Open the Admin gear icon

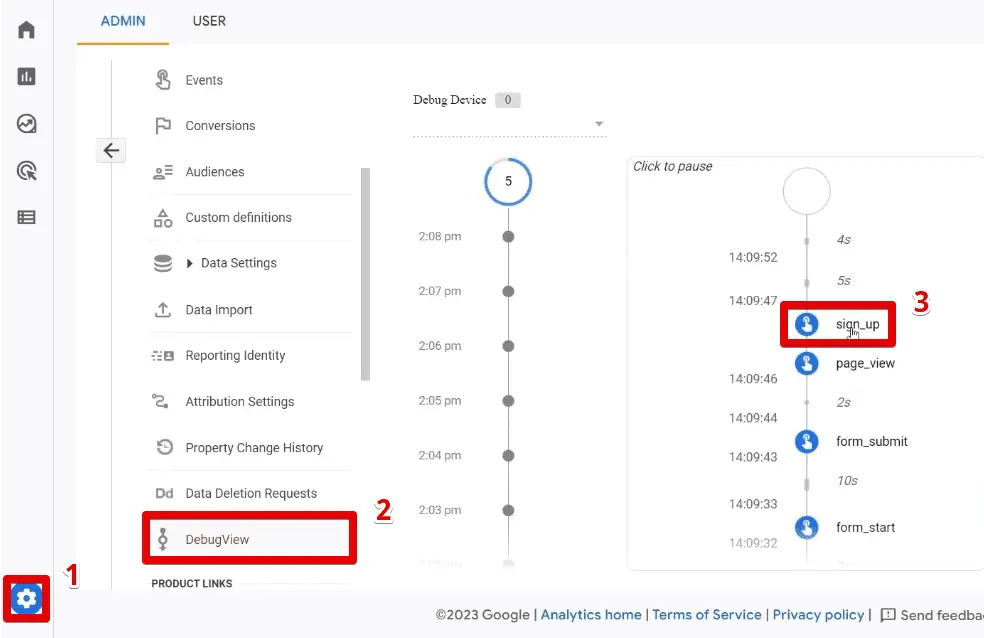[26, 599]
